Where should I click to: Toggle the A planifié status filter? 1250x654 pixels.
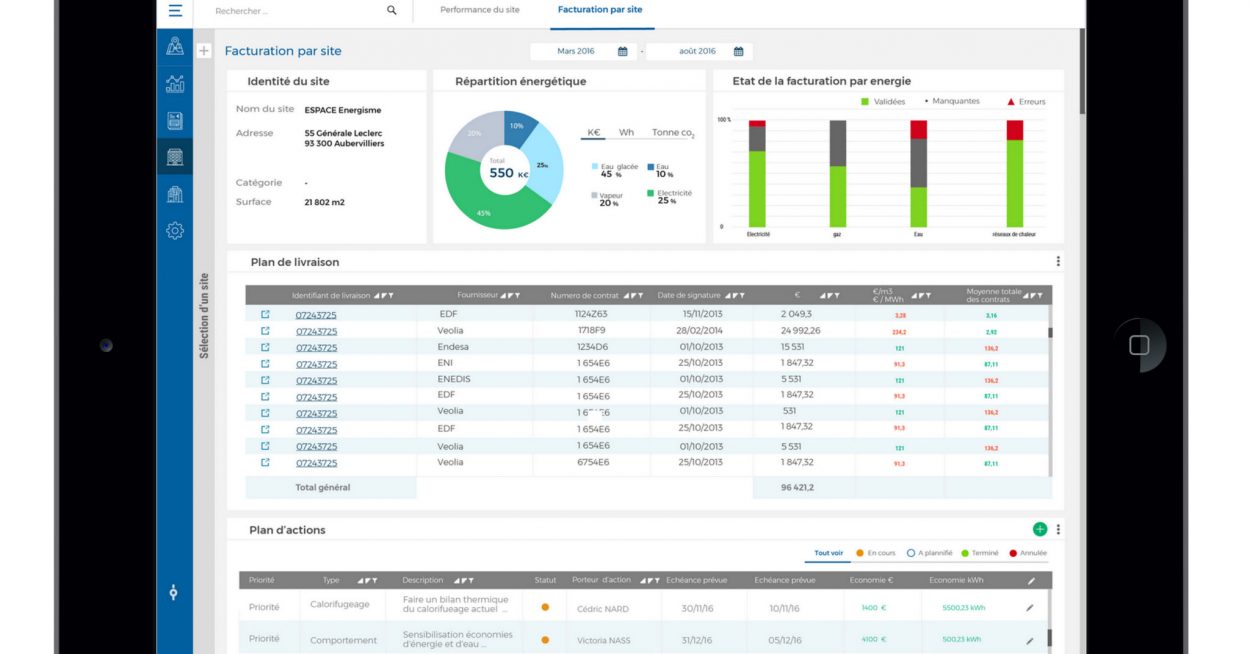coord(929,553)
